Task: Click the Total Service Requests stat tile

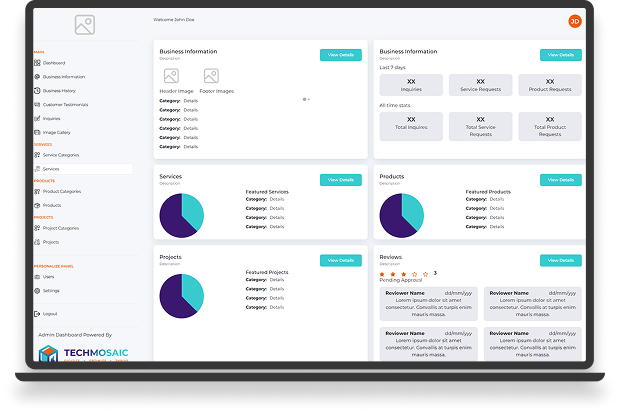Action: click(480, 127)
